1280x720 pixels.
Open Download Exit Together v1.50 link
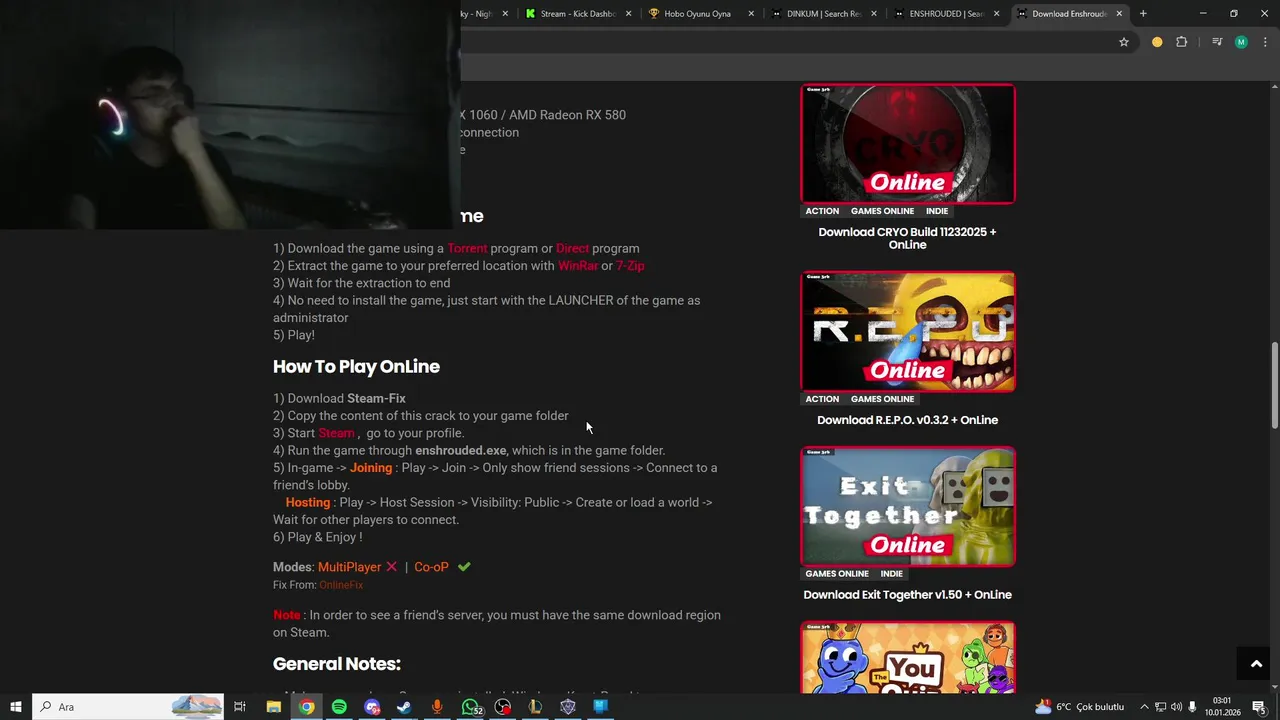pos(908,594)
